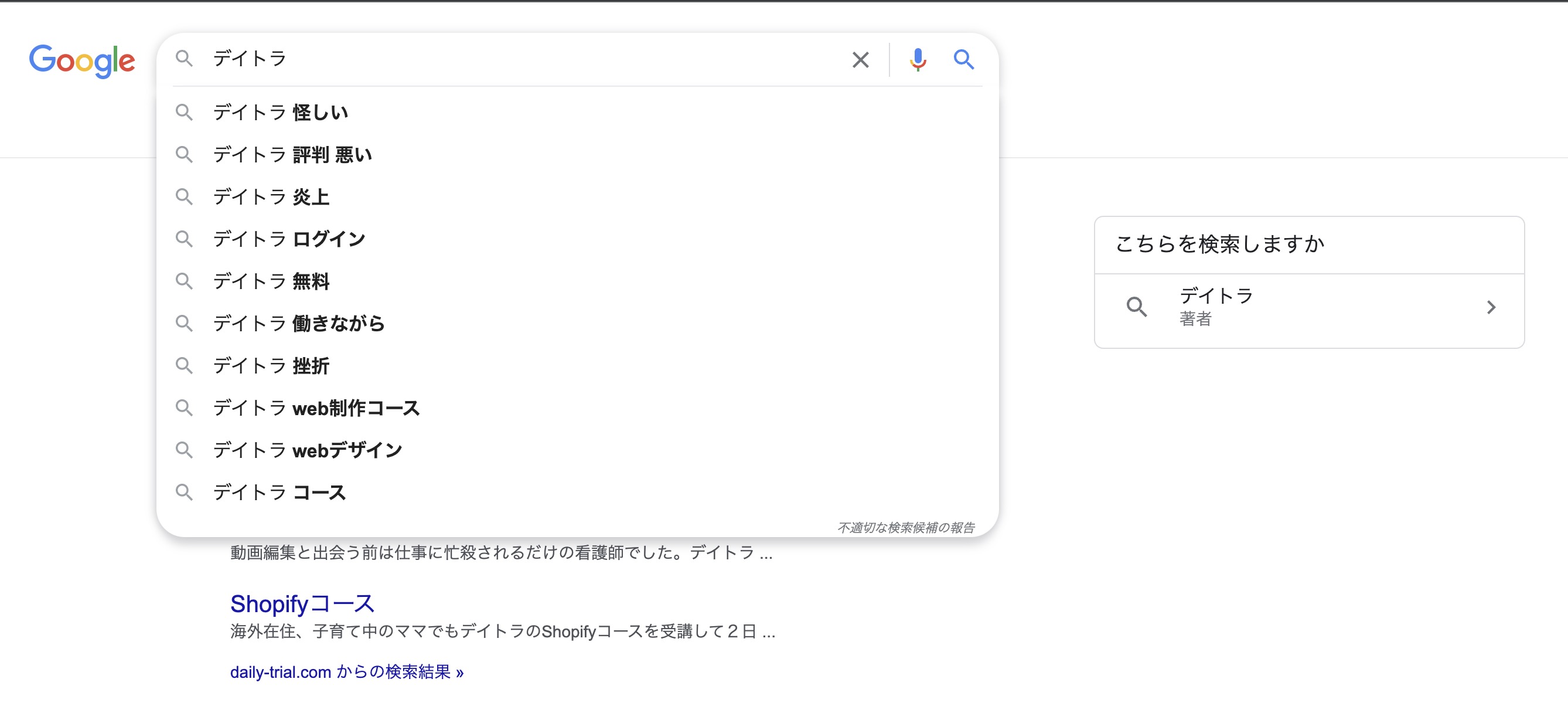Pick suggestion デイトラ 無料

click(x=271, y=281)
